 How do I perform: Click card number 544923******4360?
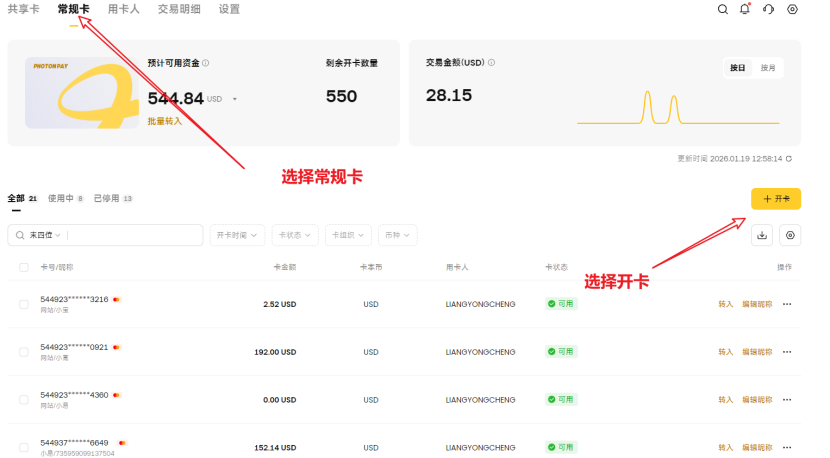click(74, 395)
